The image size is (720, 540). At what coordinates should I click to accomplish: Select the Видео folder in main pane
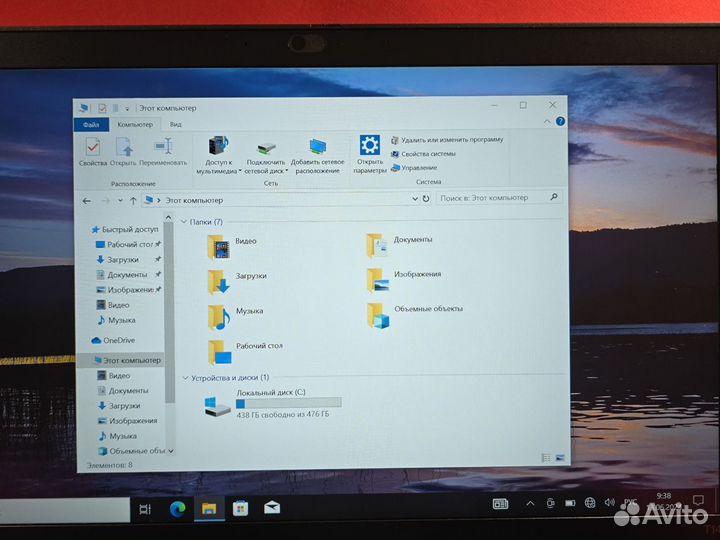point(232,247)
